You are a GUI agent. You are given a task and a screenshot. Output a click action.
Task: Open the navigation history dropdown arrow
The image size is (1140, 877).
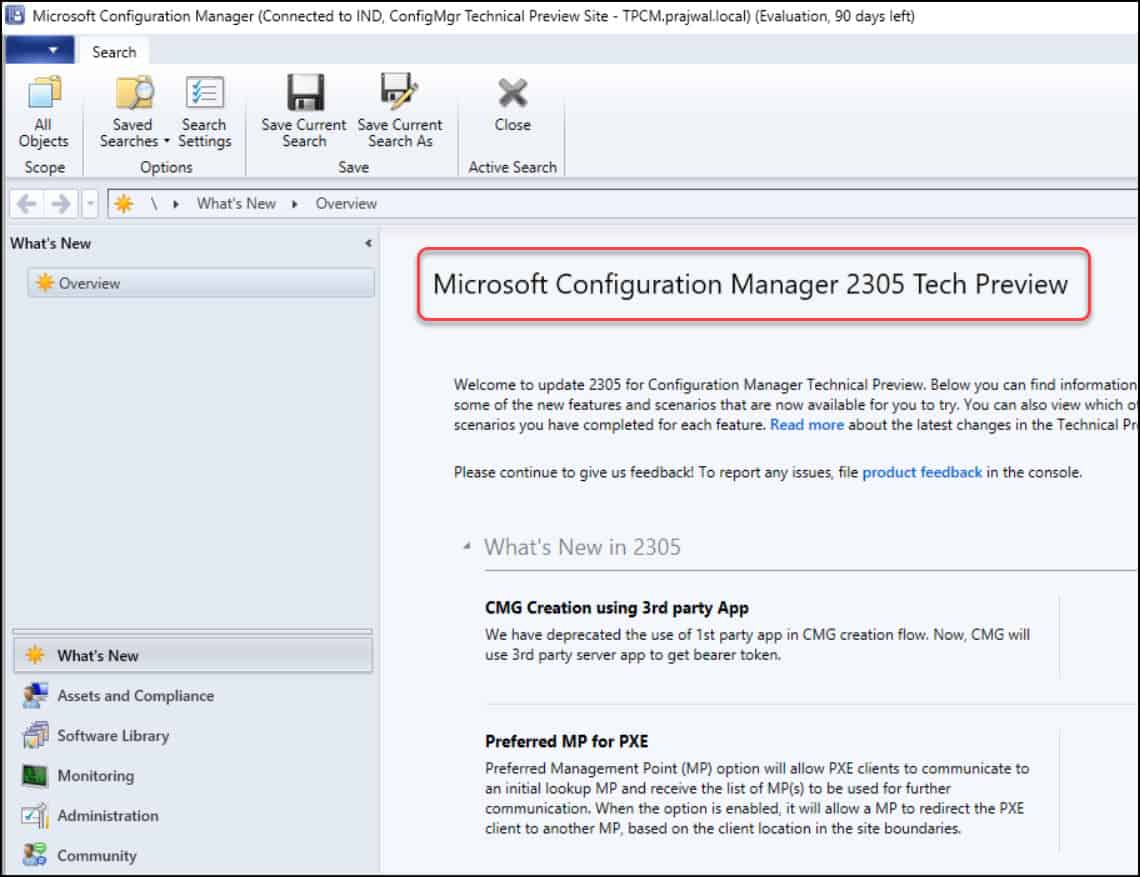[x=90, y=204]
